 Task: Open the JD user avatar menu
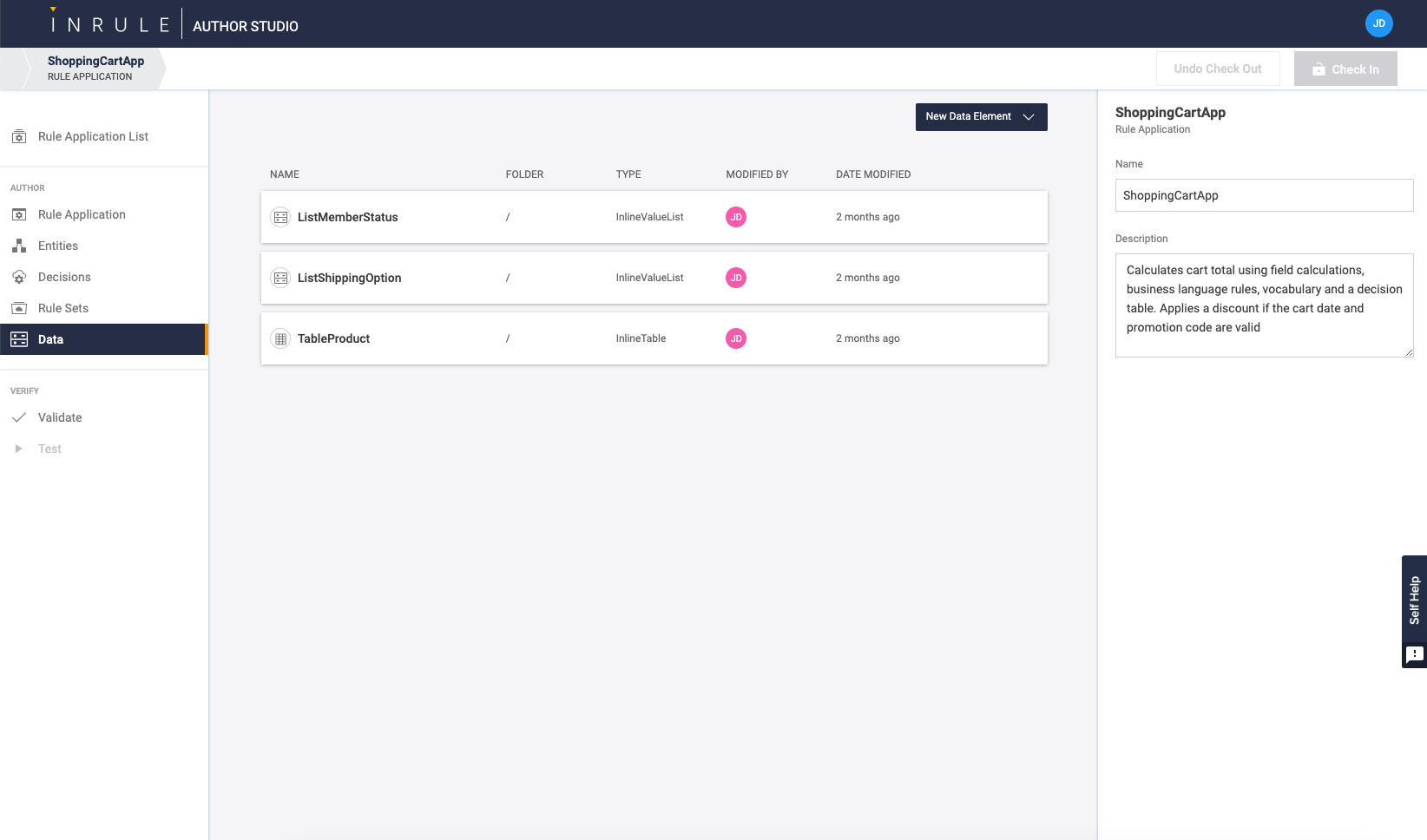pos(1378,24)
